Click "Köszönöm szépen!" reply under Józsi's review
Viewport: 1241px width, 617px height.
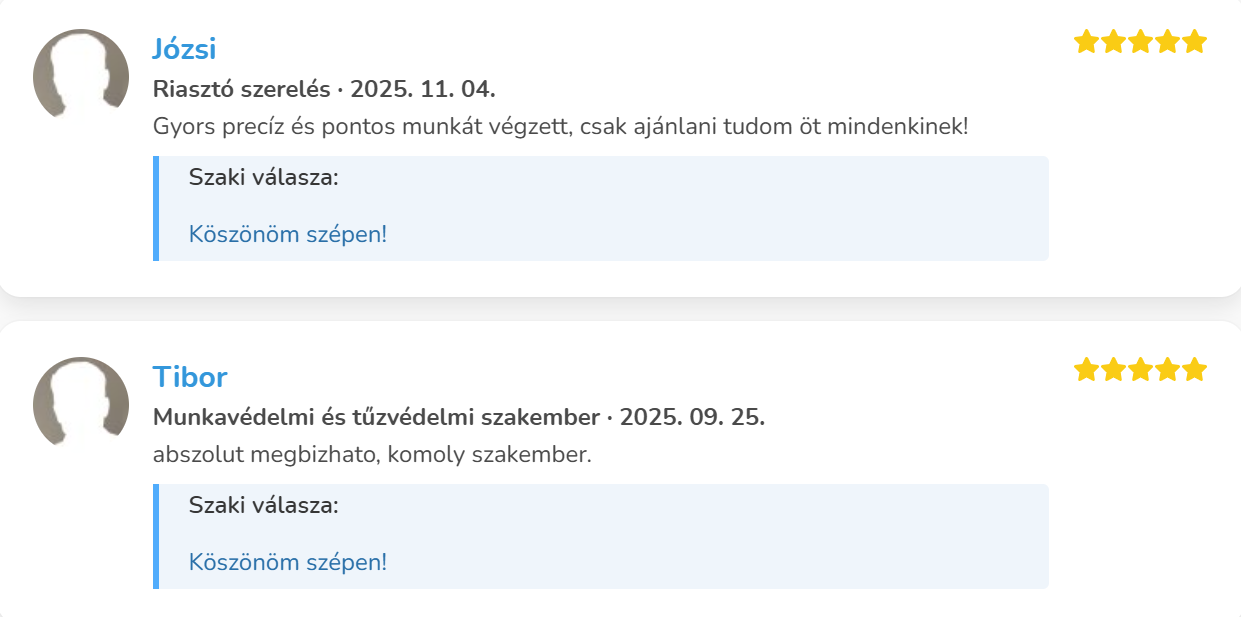pos(288,234)
